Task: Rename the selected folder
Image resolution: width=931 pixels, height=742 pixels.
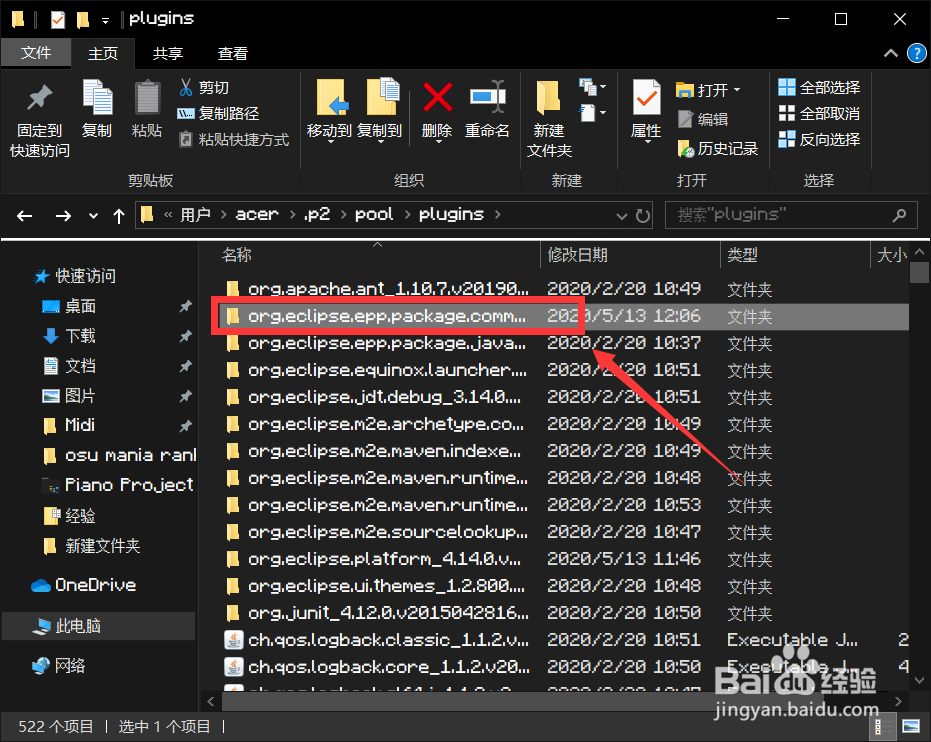Action: pos(487,111)
